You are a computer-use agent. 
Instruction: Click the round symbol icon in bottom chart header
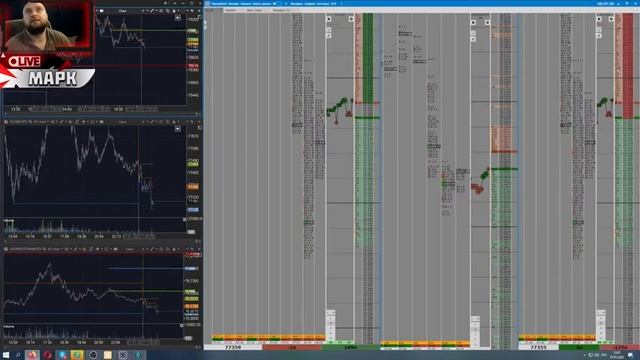click(6, 249)
